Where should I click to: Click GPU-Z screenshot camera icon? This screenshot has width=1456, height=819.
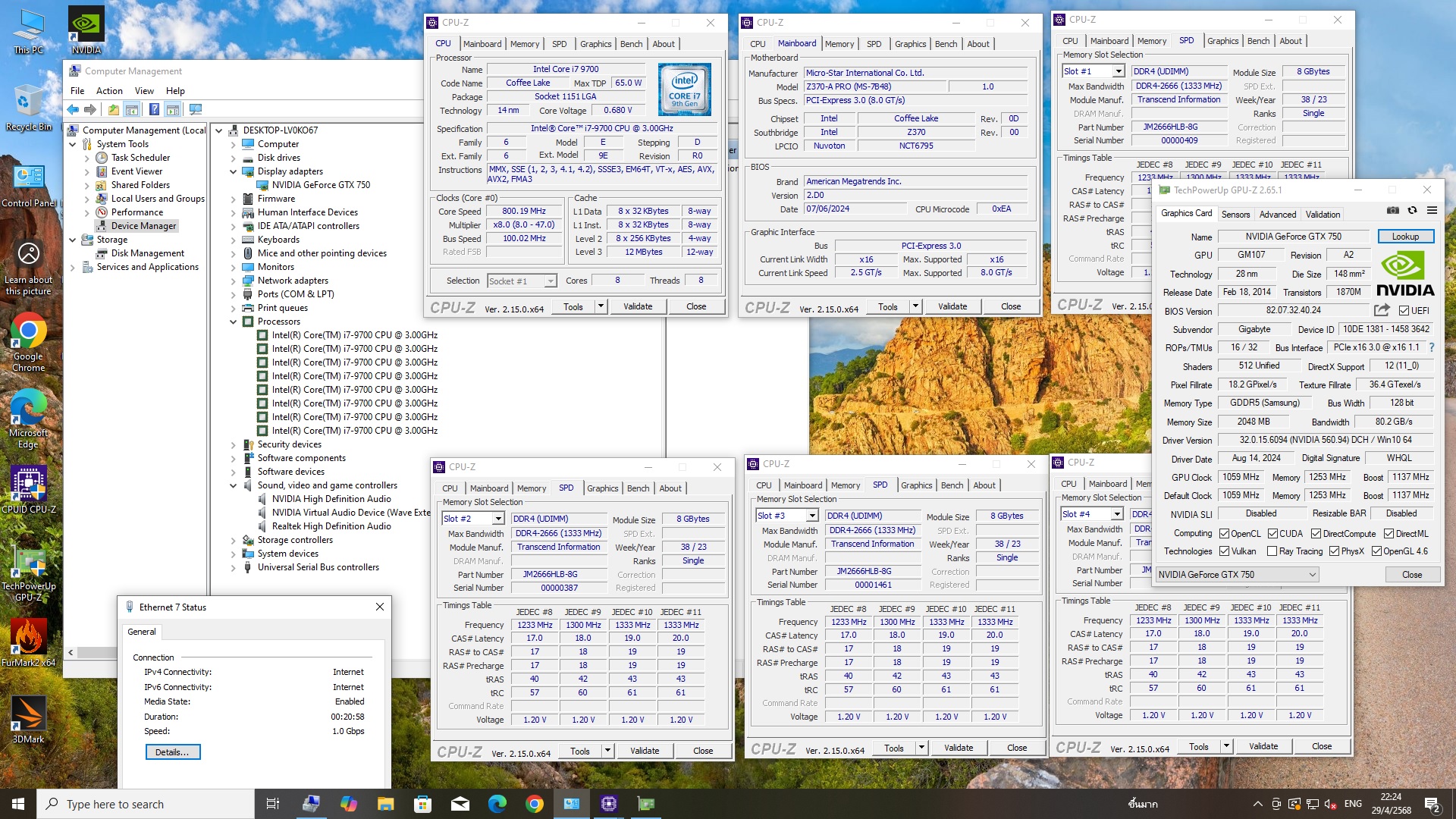click(x=1393, y=211)
